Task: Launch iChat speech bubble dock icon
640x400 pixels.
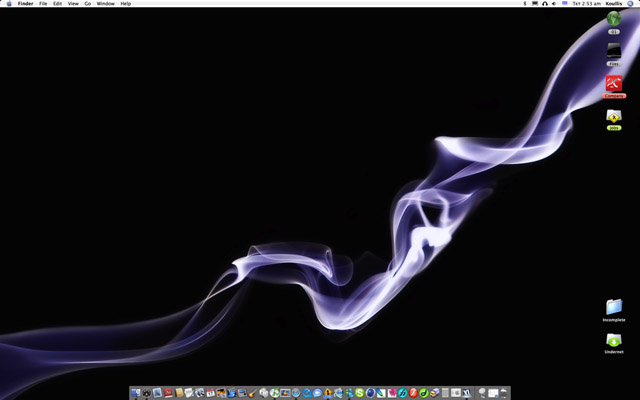Action: click(x=317, y=393)
